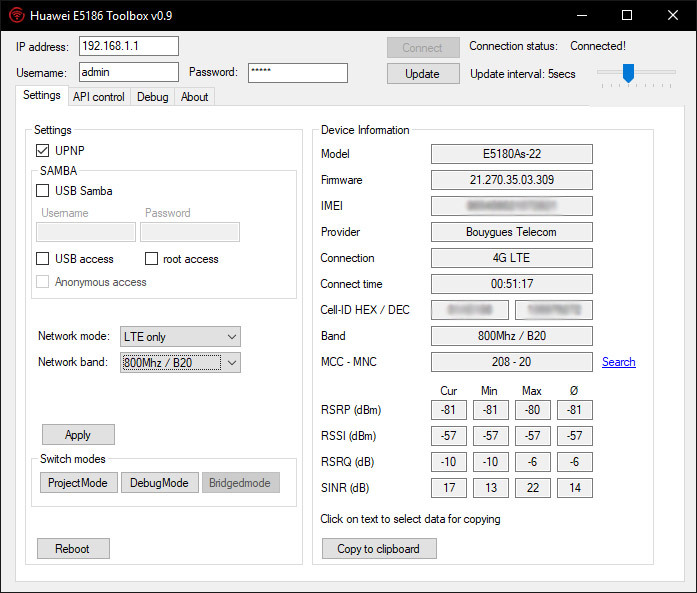The width and height of the screenshot is (697, 593).
Task: Select the Connection value 4G LTE
Action: point(512,258)
